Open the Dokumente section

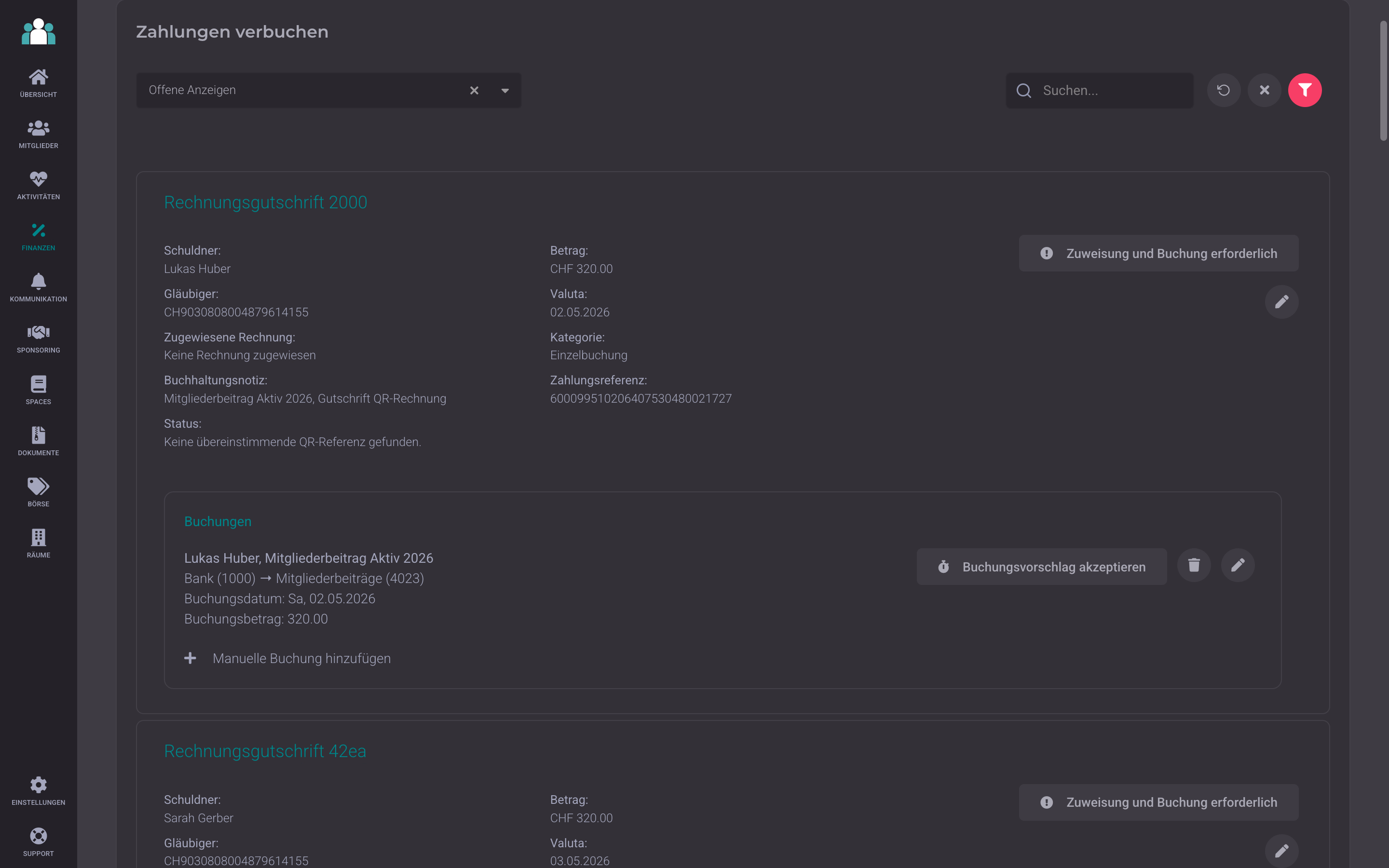tap(39, 441)
